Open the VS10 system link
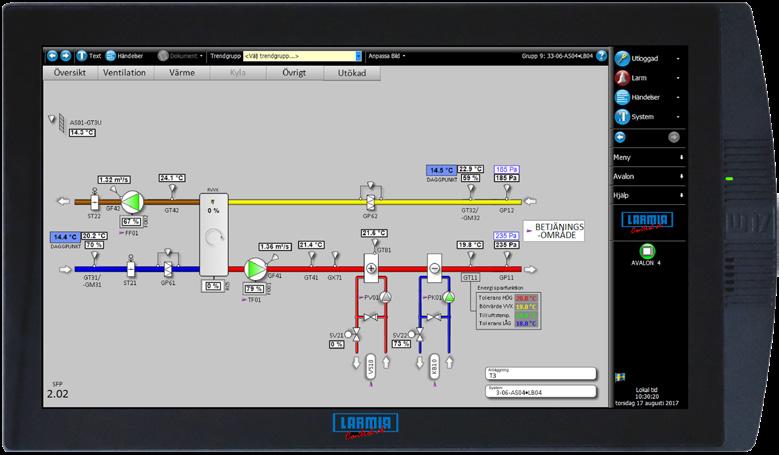 [371, 367]
